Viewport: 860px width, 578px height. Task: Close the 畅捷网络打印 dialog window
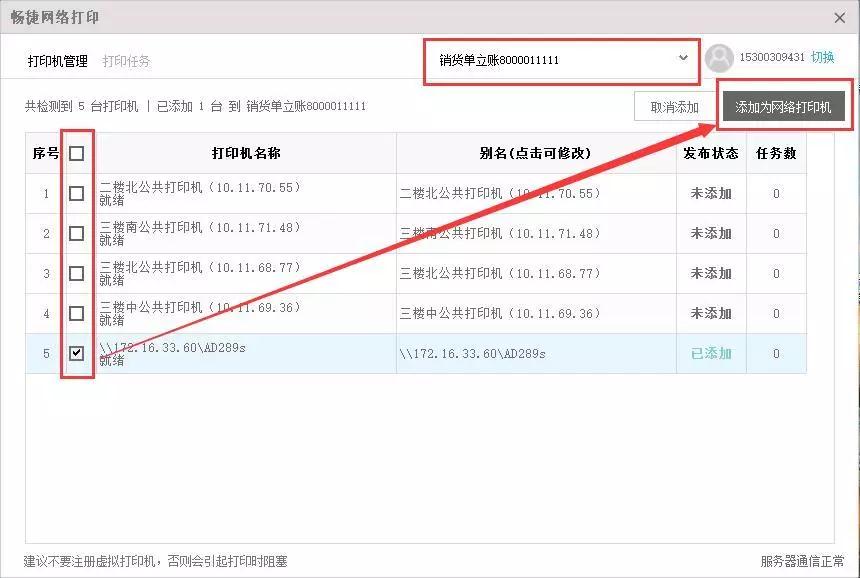pyautogui.click(x=839, y=18)
